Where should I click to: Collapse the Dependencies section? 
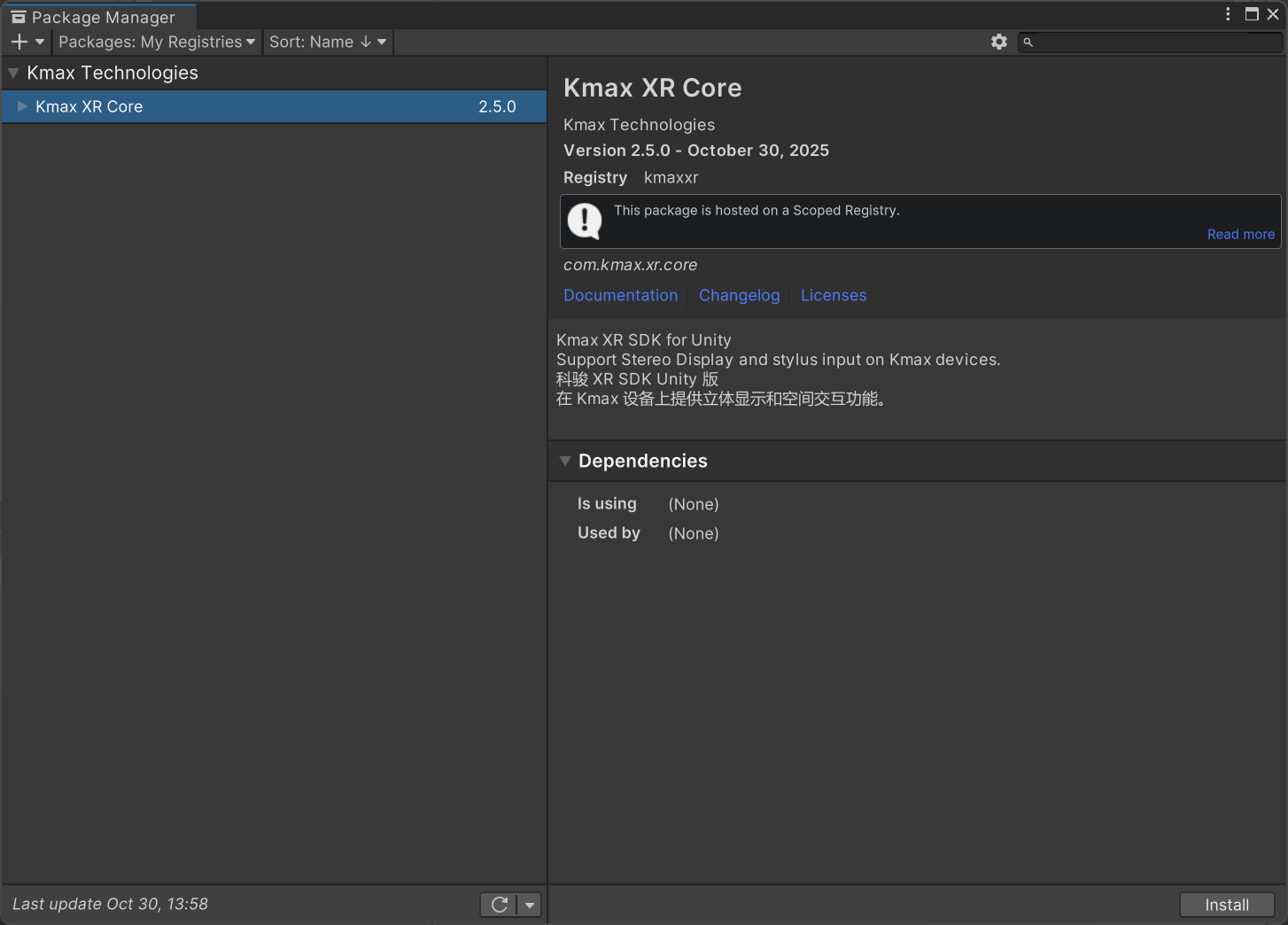tap(565, 461)
